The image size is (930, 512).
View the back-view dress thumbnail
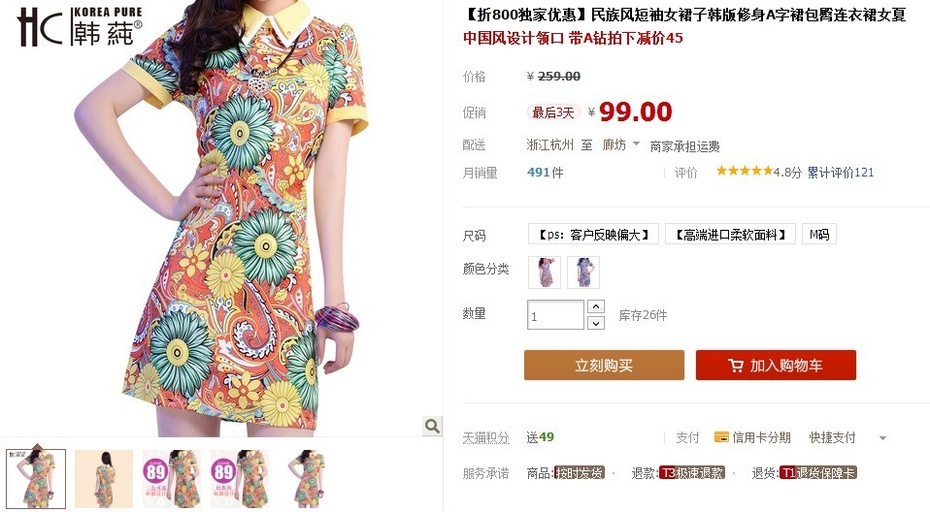tap(104, 479)
